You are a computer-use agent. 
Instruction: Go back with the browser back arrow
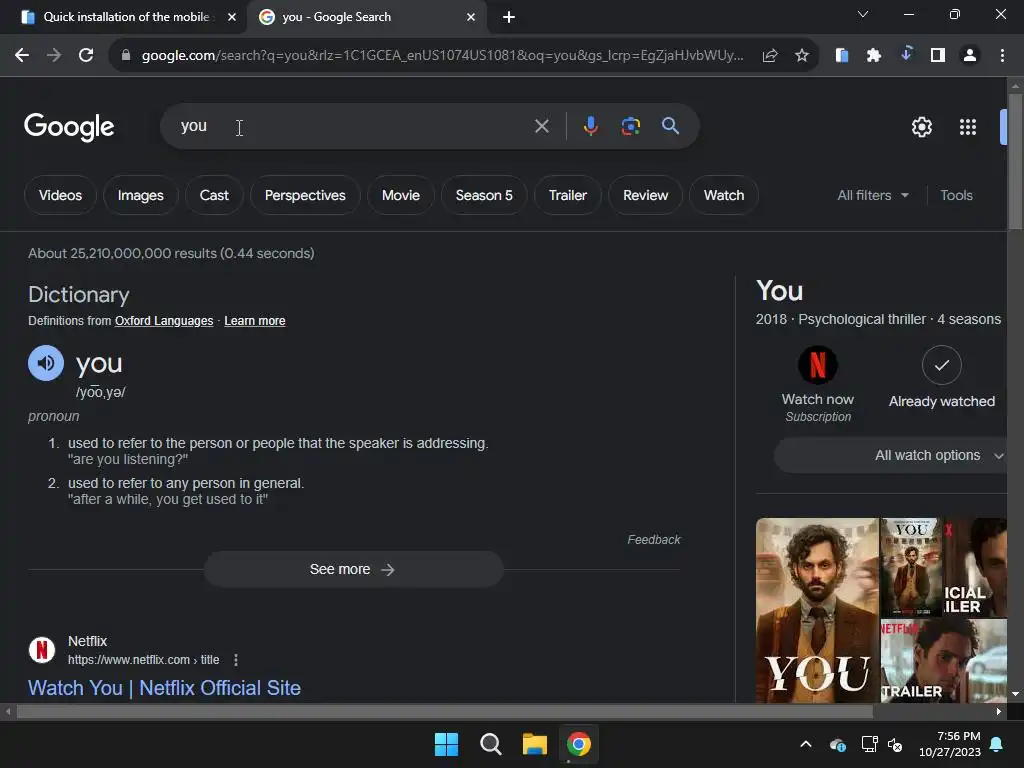click(22, 56)
